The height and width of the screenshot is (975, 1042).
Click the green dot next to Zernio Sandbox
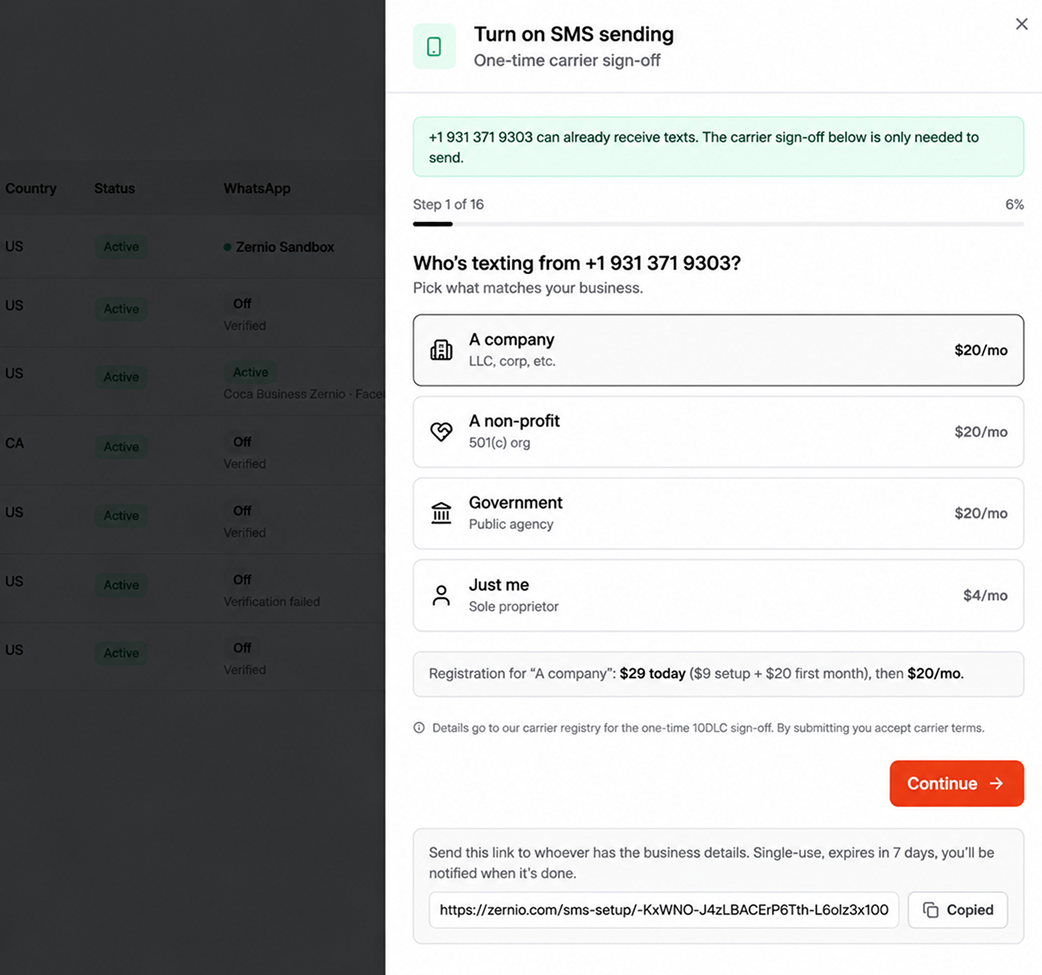[227, 247]
